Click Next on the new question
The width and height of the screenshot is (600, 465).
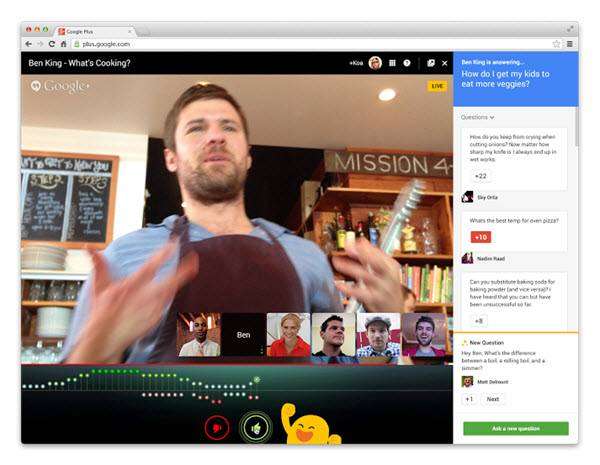492,399
